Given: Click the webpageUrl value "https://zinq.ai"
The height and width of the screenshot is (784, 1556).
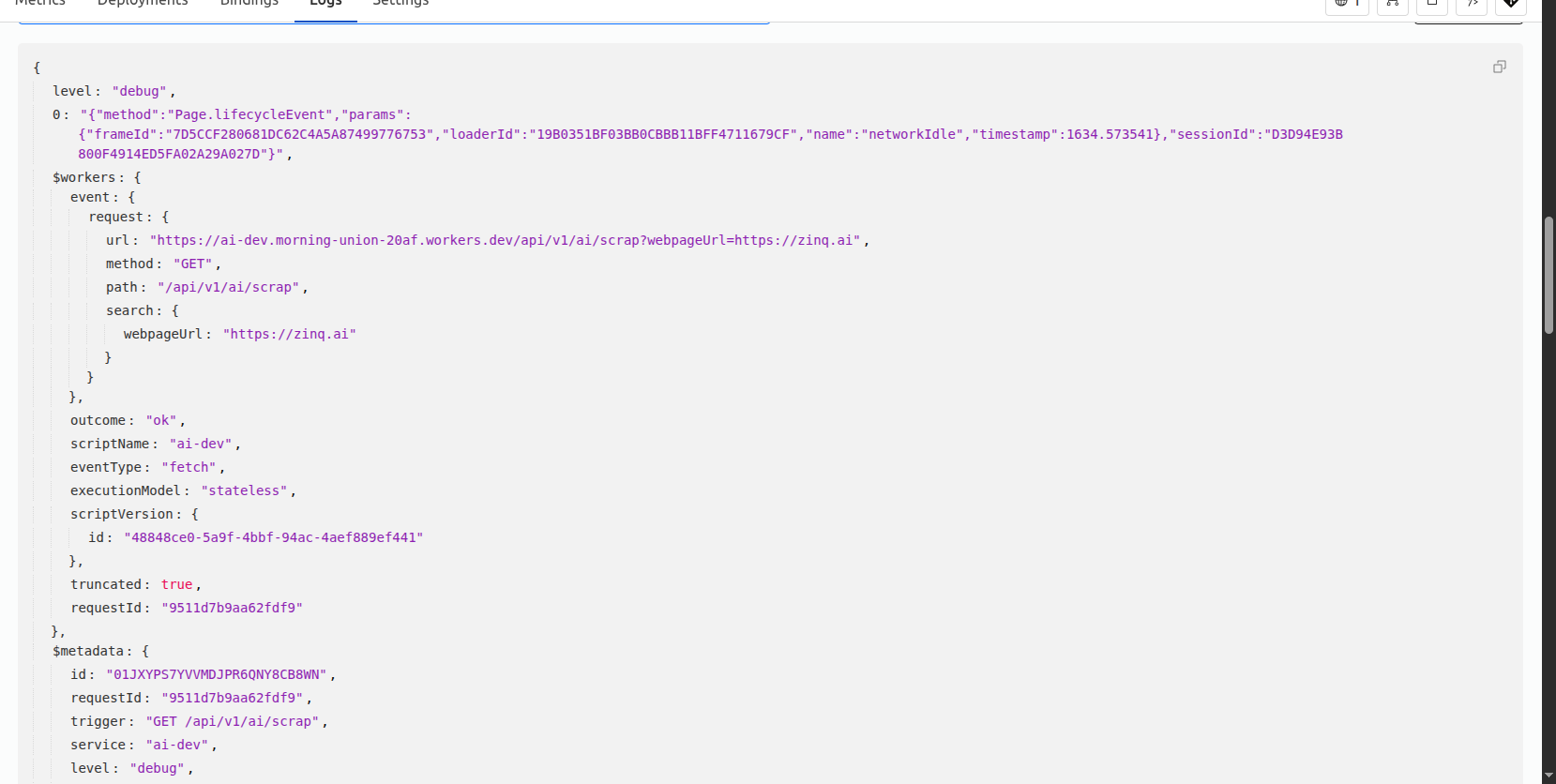Looking at the screenshot, I should click(290, 334).
